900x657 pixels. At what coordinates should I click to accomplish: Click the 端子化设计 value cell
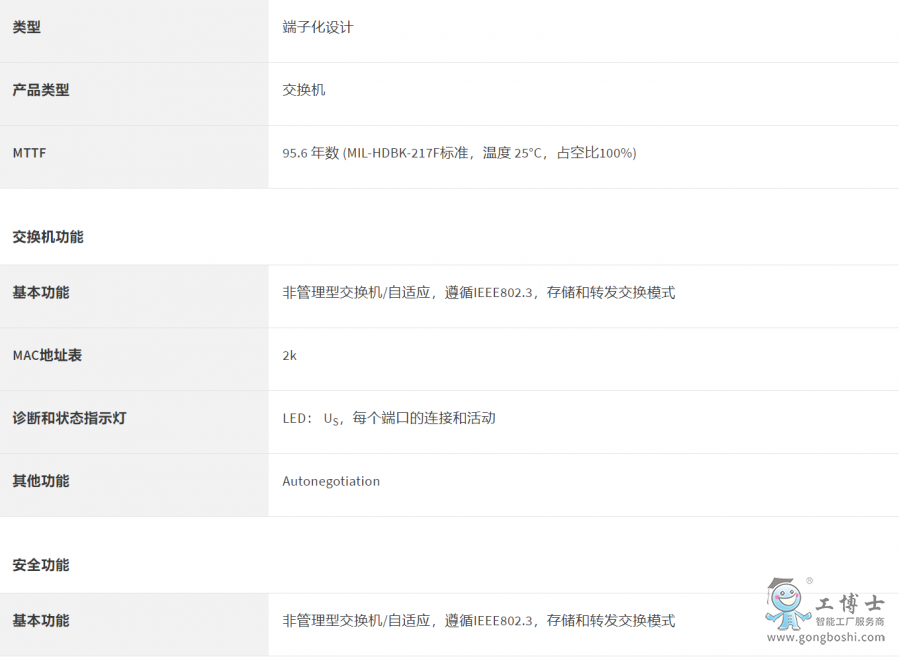pyautogui.click(x=317, y=28)
